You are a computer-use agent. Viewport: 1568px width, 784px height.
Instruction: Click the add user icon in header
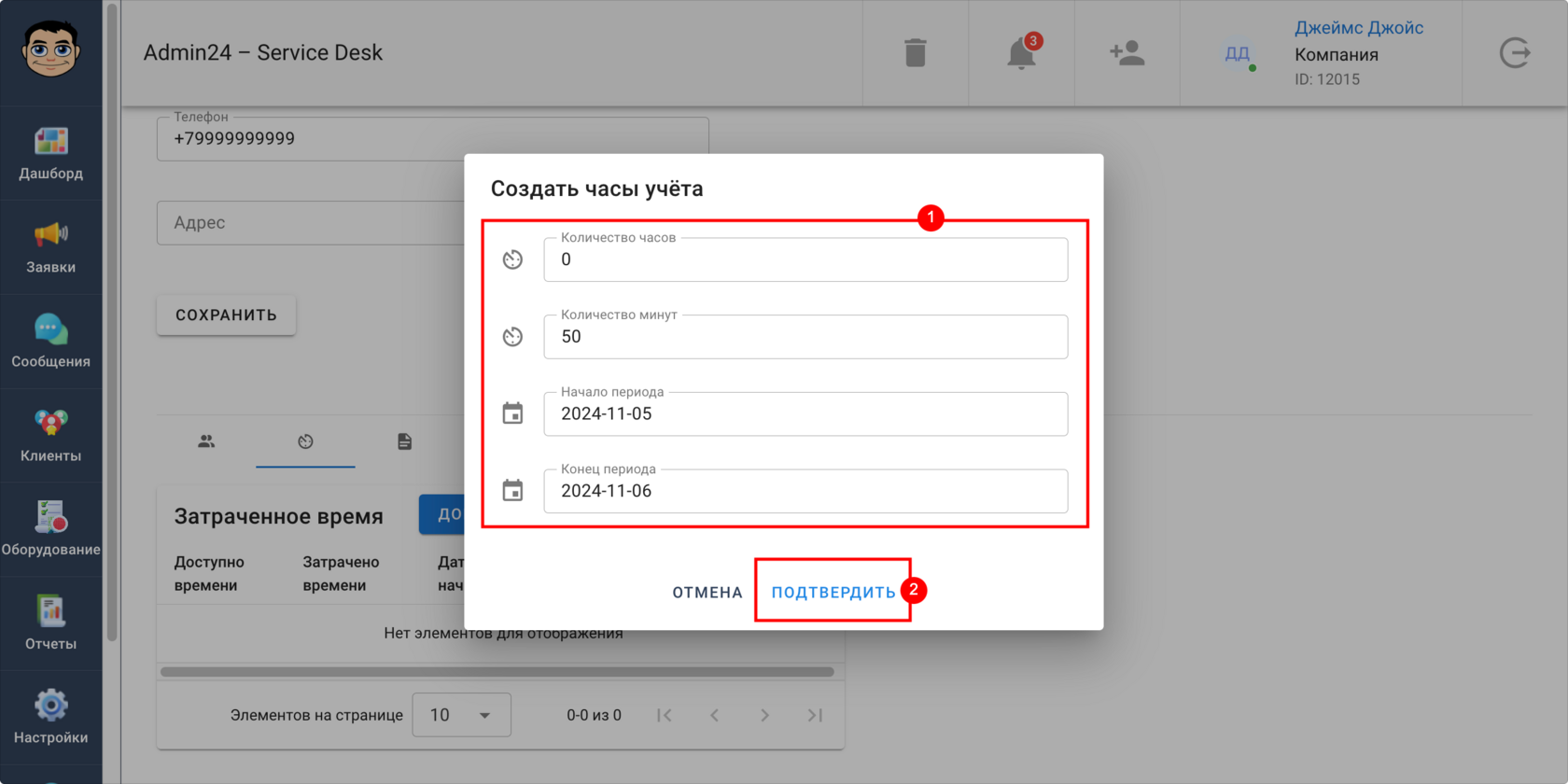(x=1127, y=53)
